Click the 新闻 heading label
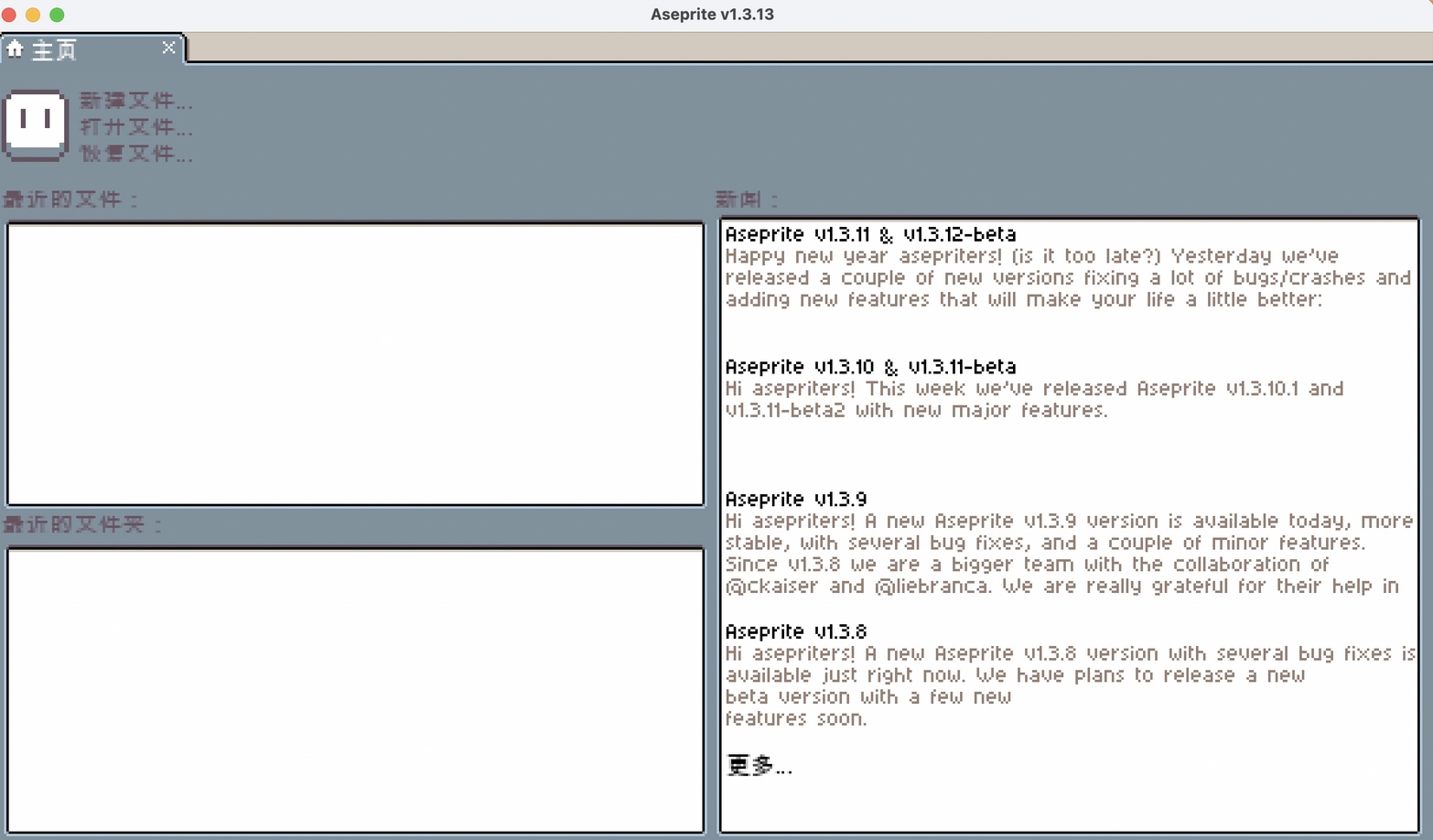The width and height of the screenshot is (1433, 840). [x=746, y=199]
